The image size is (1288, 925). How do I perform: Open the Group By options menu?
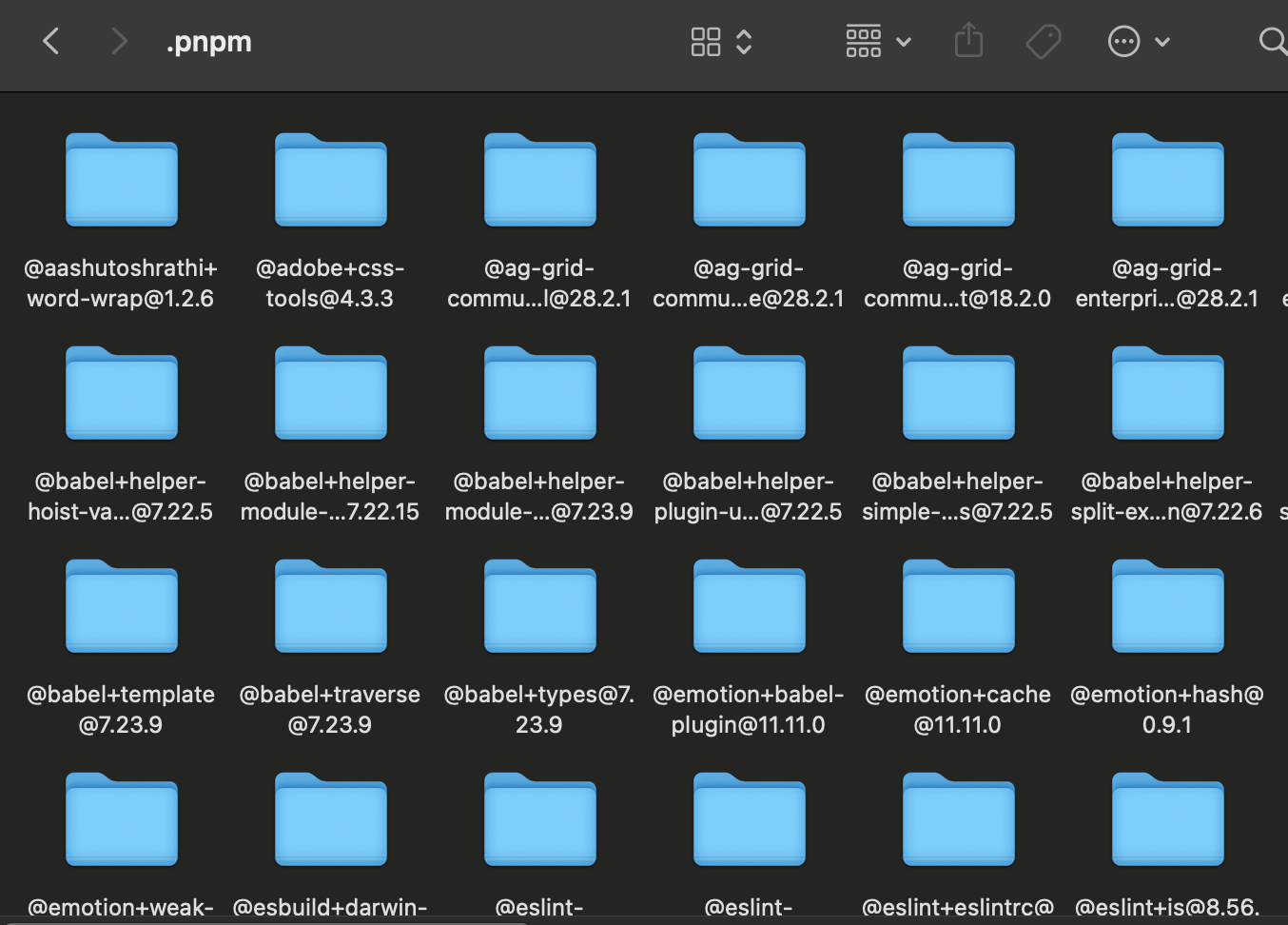(x=878, y=42)
